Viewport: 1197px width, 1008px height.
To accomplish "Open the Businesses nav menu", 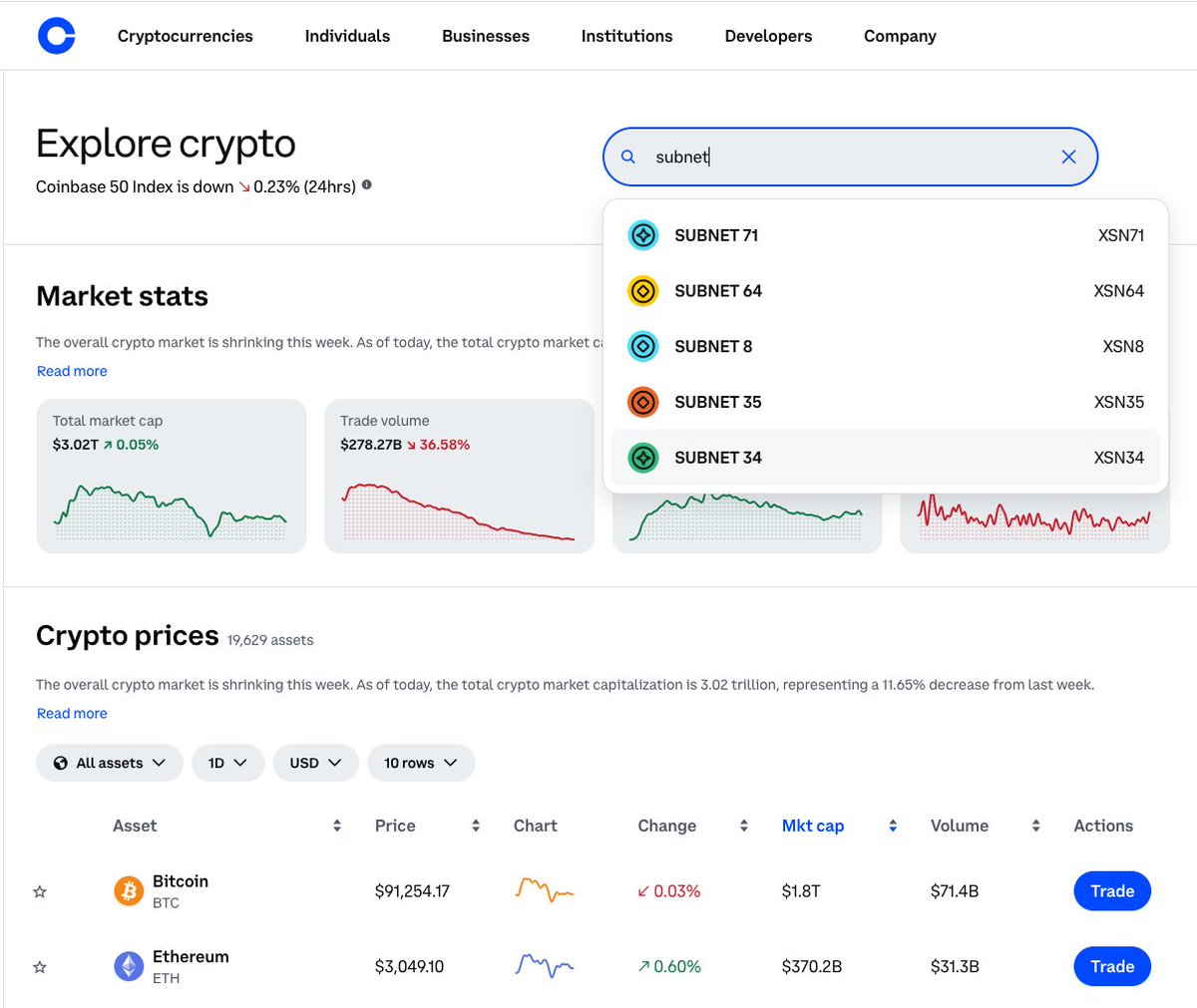I will 486,36.
